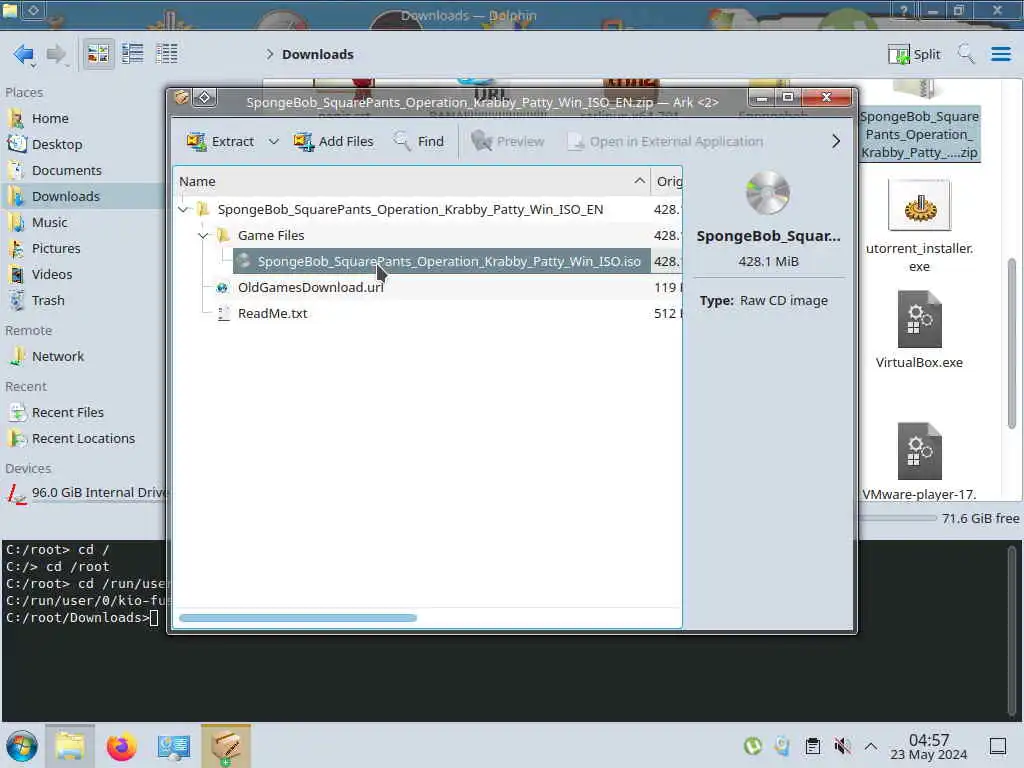The width and height of the screenshot is (1024, 768).
Task: Click Dolphin's vertical scrollbar
Action: tap(1012, 343)
